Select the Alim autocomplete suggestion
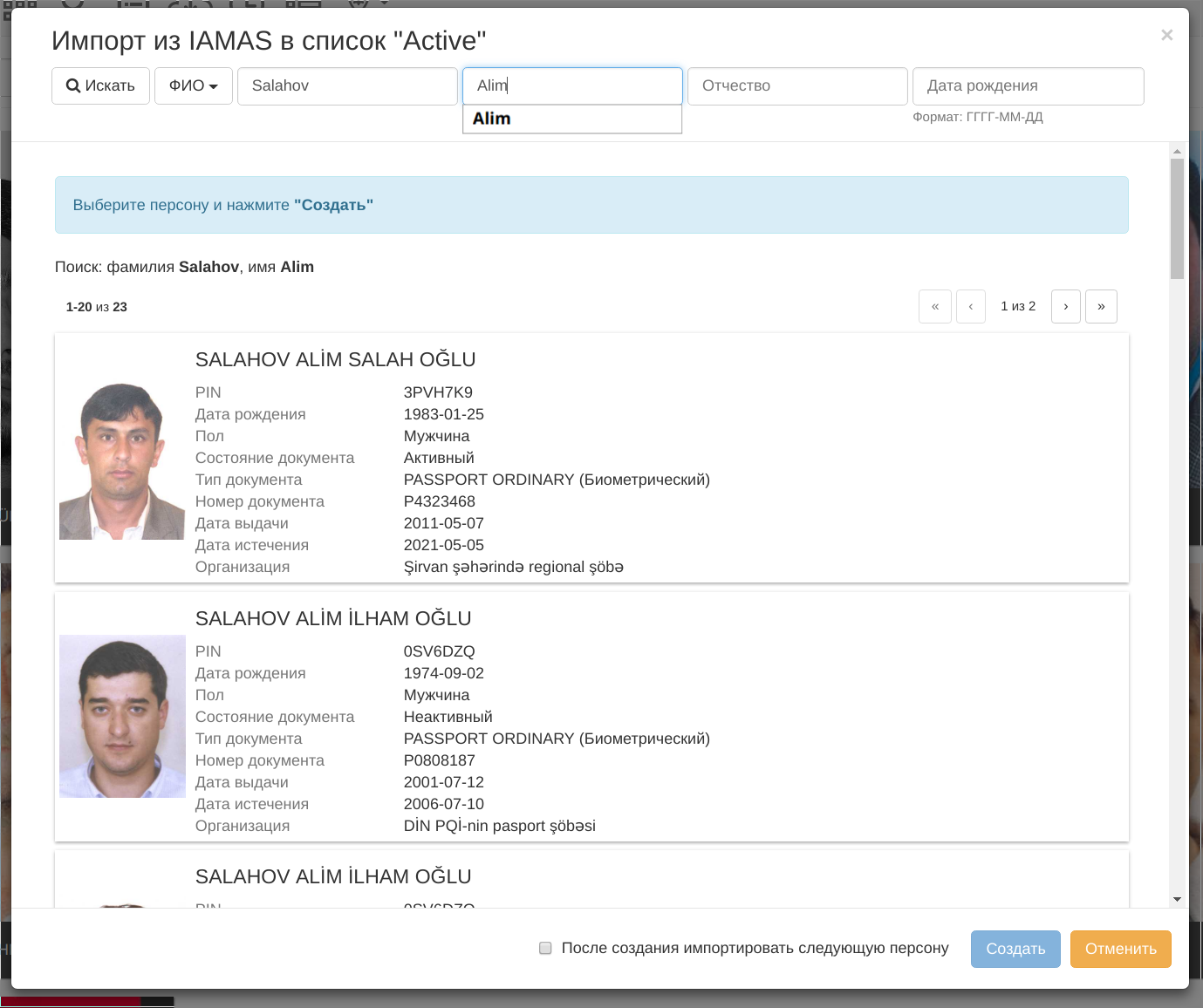This screenshot has width=1203, height=1008. (572, 119)
